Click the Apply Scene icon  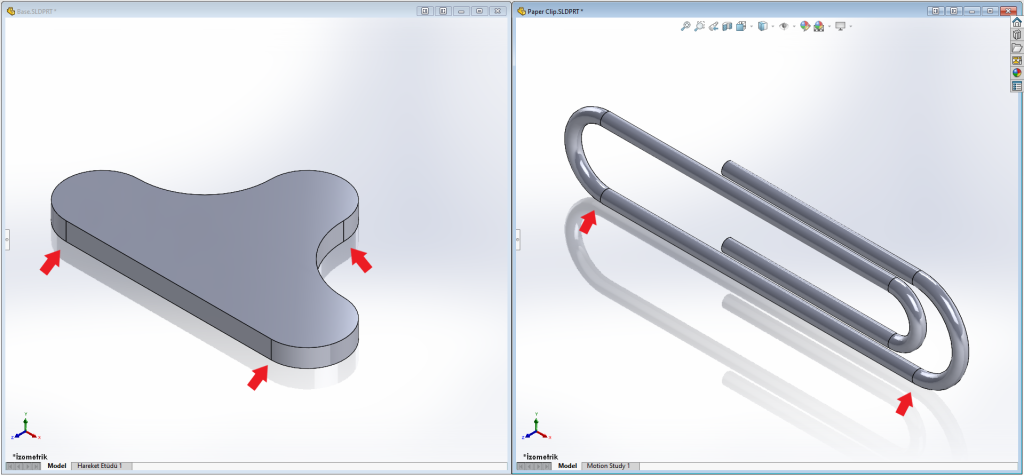(x=819, y=26)
